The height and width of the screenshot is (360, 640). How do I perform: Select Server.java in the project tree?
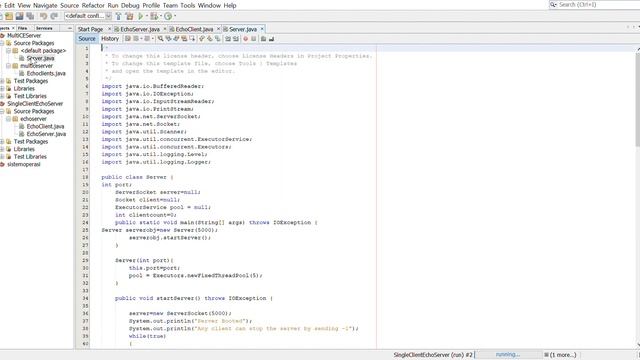40,58
